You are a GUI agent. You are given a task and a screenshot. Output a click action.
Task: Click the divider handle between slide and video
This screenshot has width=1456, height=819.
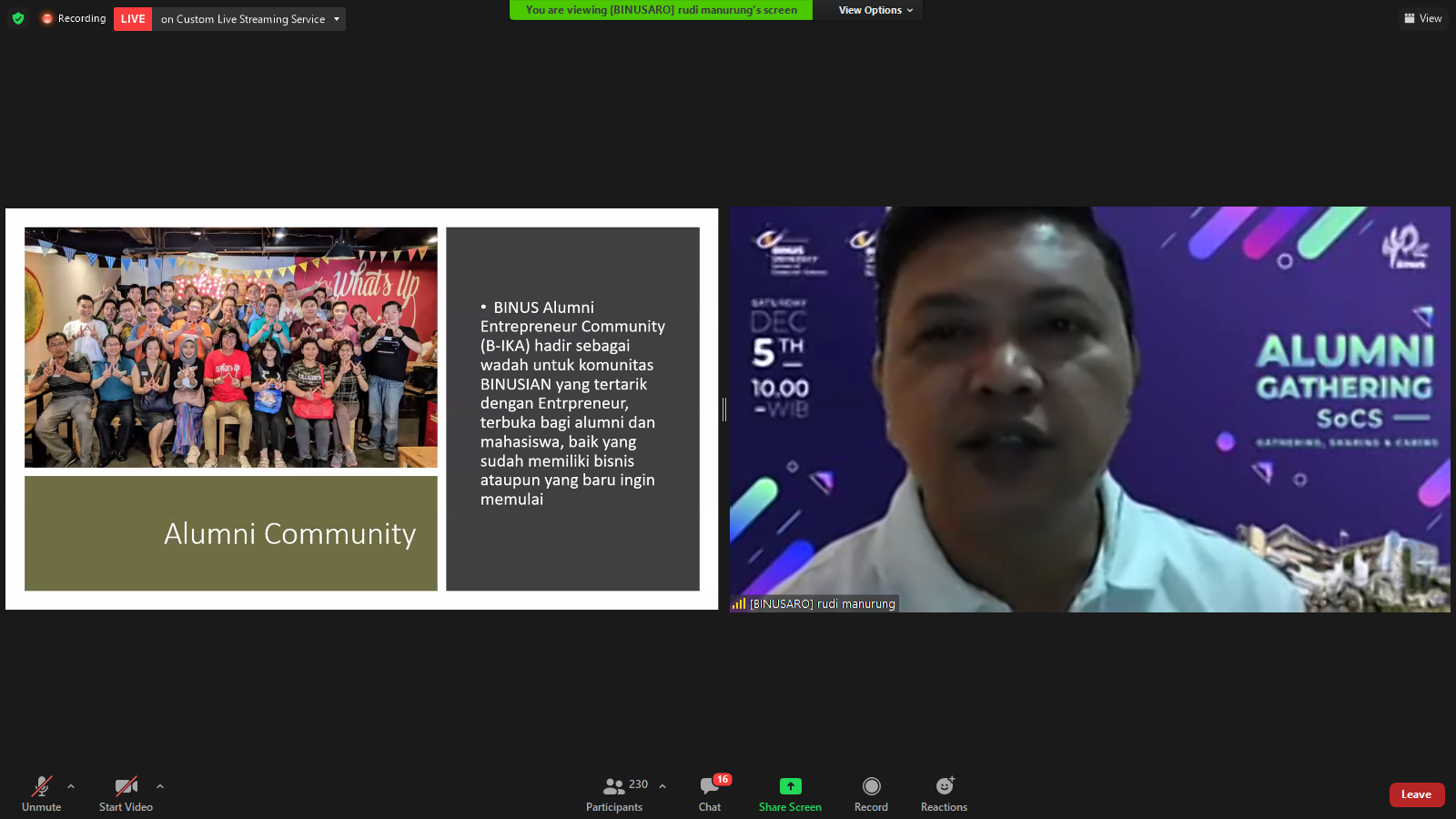[x=724, y=409]
